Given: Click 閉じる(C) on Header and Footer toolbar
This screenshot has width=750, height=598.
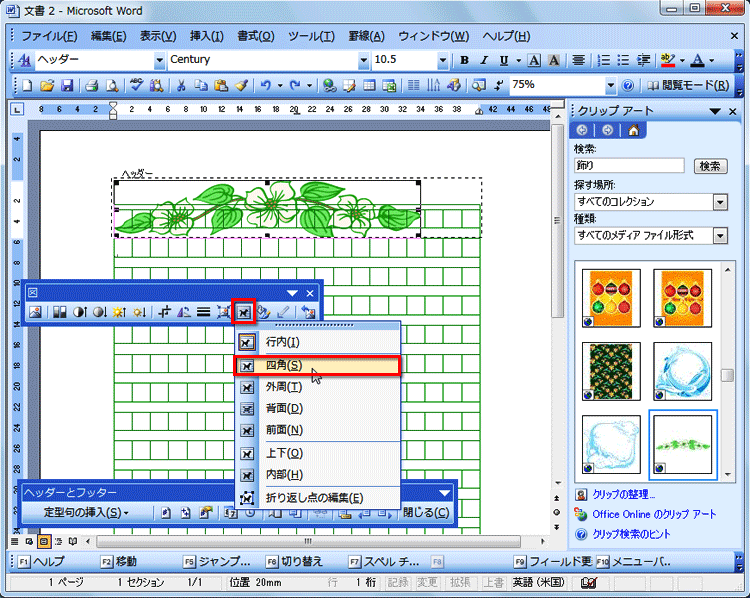Looking at the screenshot, I should [426, 513].
